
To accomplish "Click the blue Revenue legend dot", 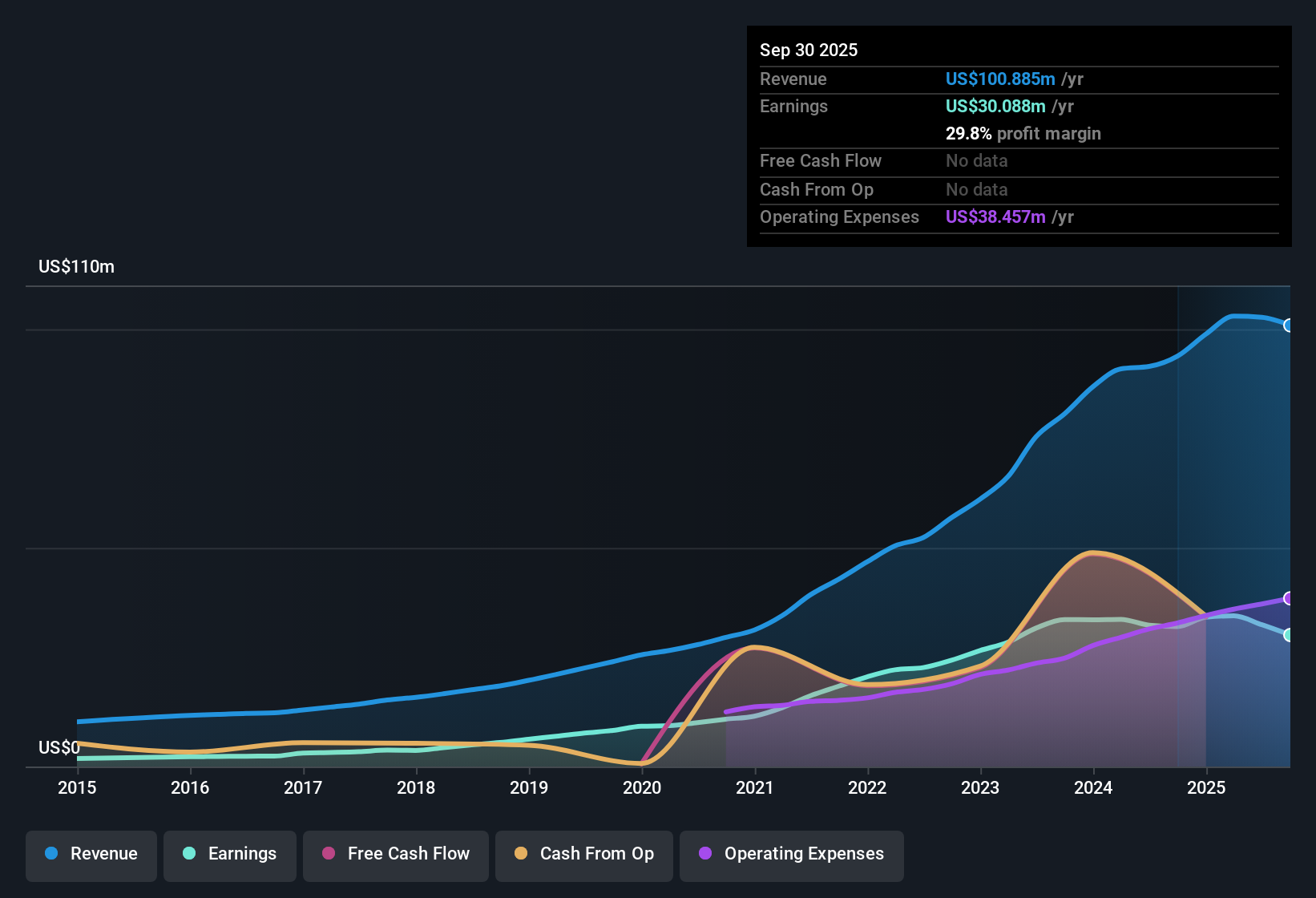I will (51, 853).
